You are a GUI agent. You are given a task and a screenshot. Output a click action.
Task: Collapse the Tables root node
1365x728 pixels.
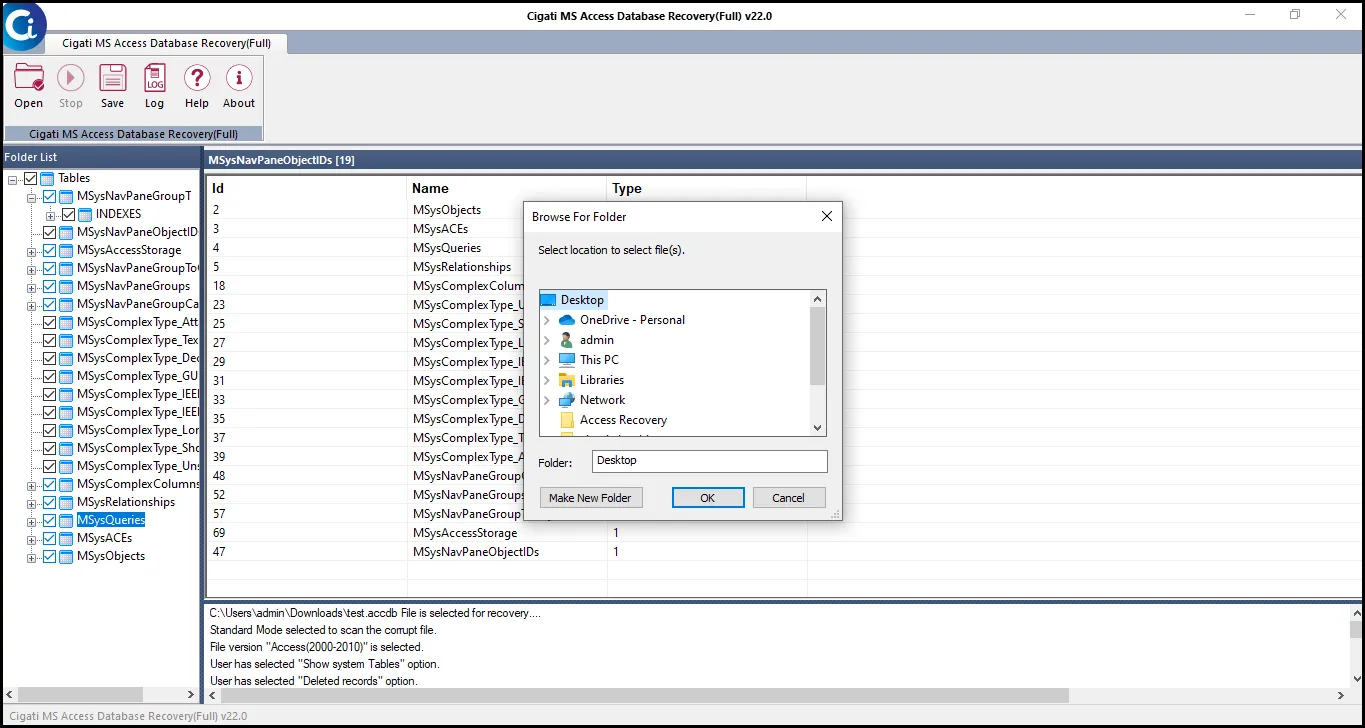click(12, 179)
